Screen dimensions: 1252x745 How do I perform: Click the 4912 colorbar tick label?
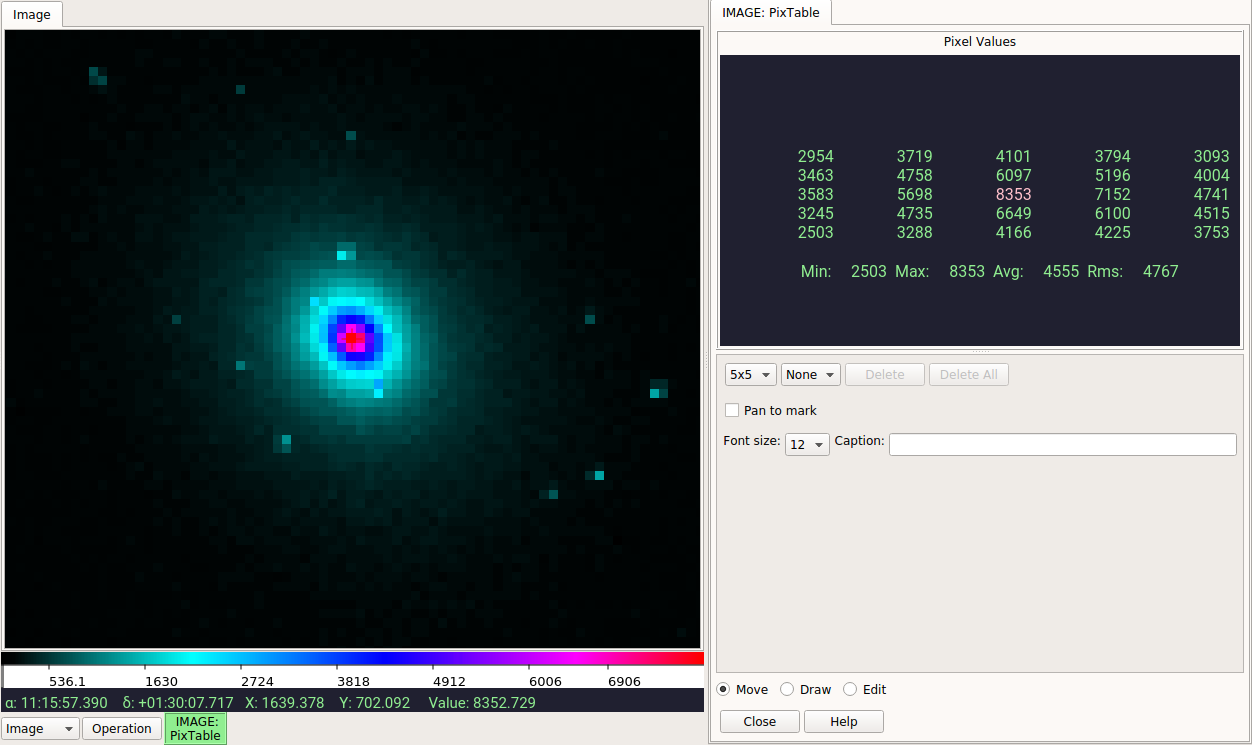449,681
